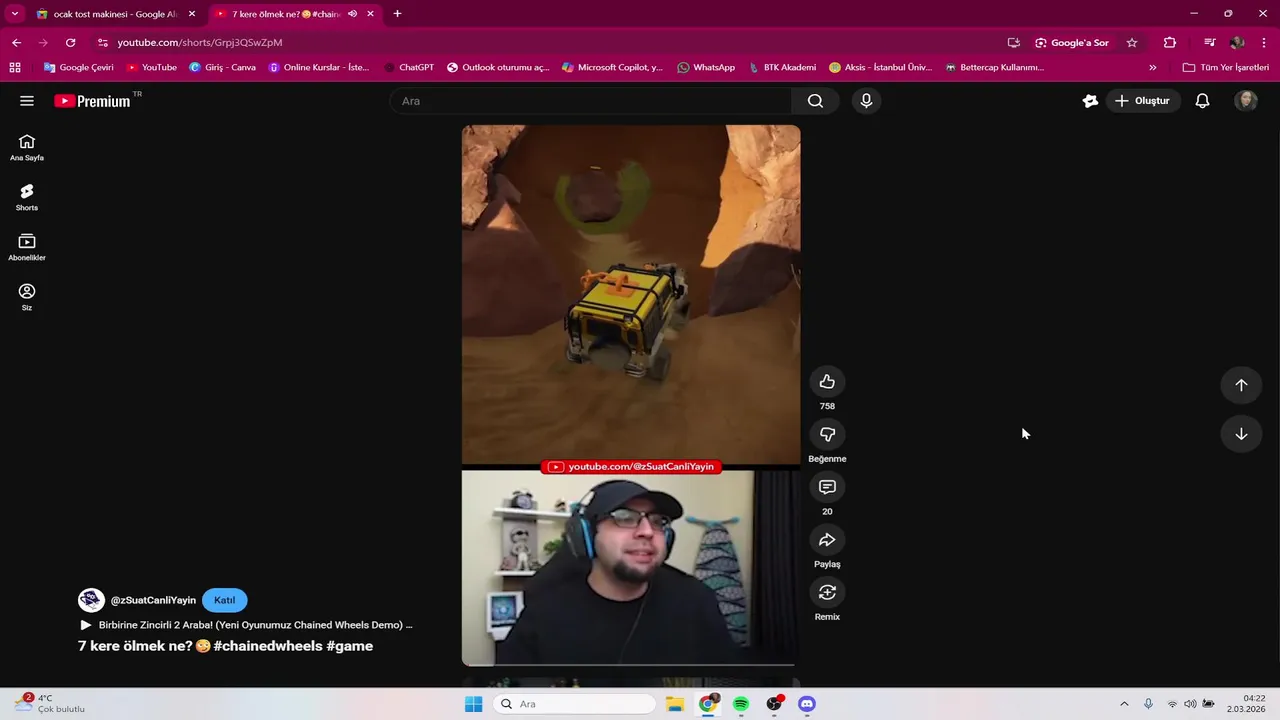Image resolution: width=1280 pixels, height=720 pixels.
Task: Open the Online Kurslar bookmark
Action: pyautogui.click(x=319, y=67)
